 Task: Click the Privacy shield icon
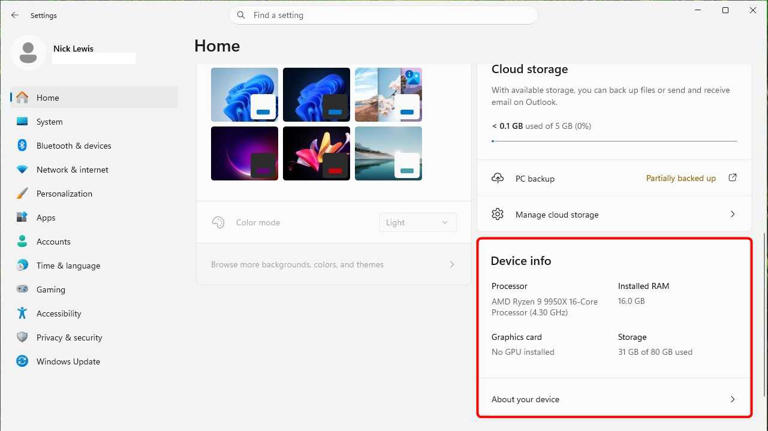coord(22,337)
